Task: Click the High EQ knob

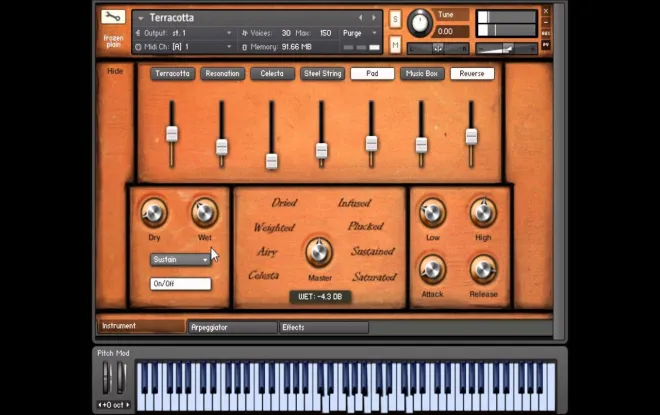Action: click(x=483, y=213)
